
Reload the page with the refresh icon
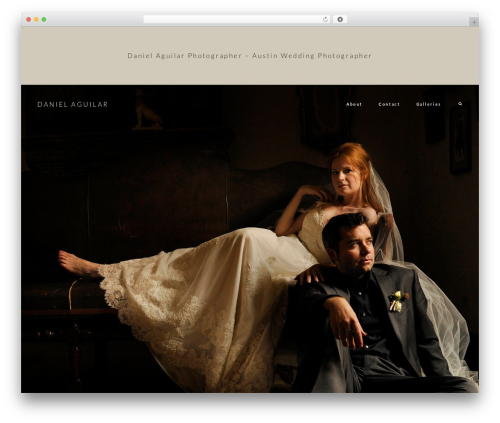(325, 20)
